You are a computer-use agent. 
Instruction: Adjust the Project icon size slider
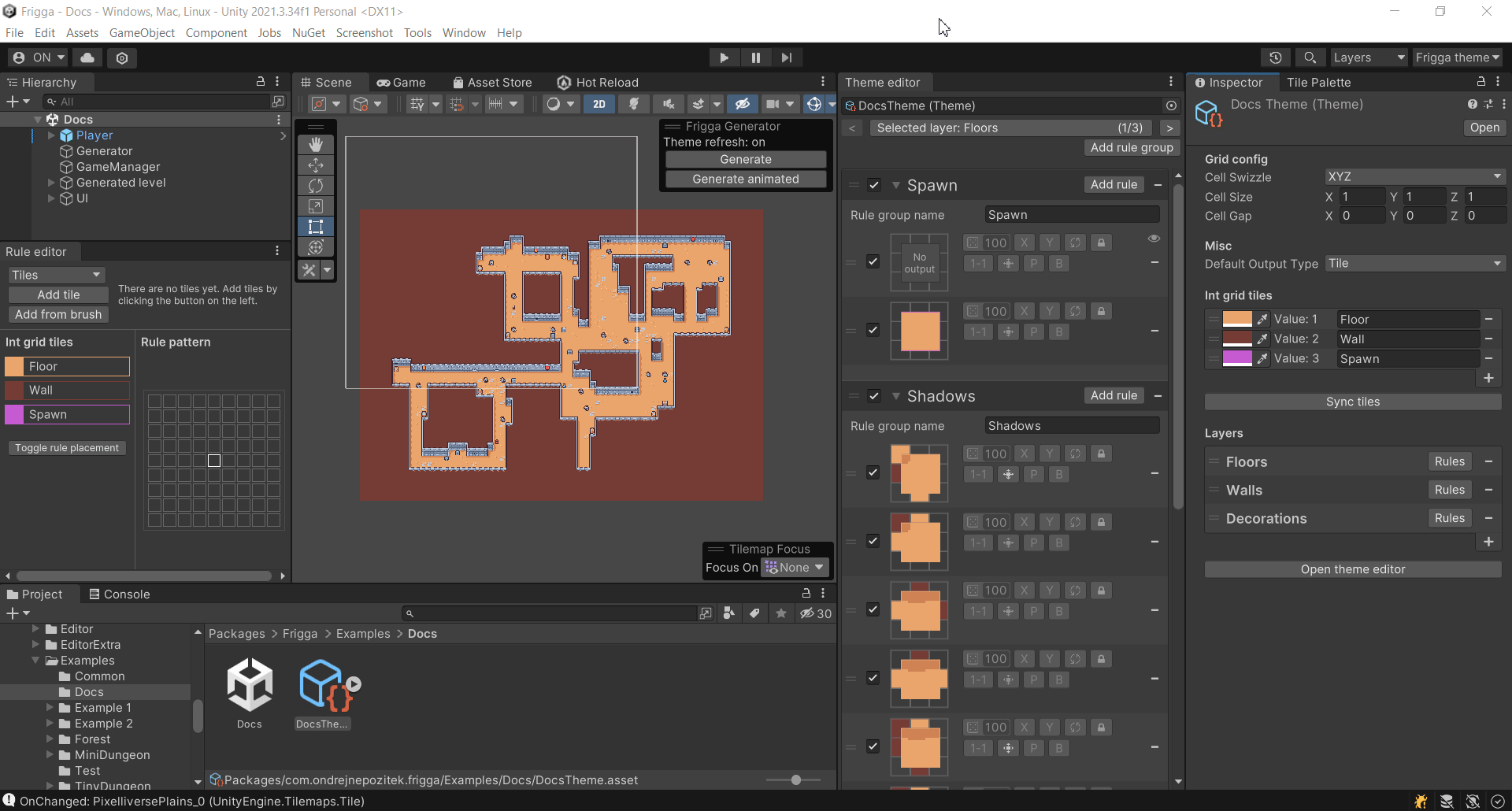[795, 780]
